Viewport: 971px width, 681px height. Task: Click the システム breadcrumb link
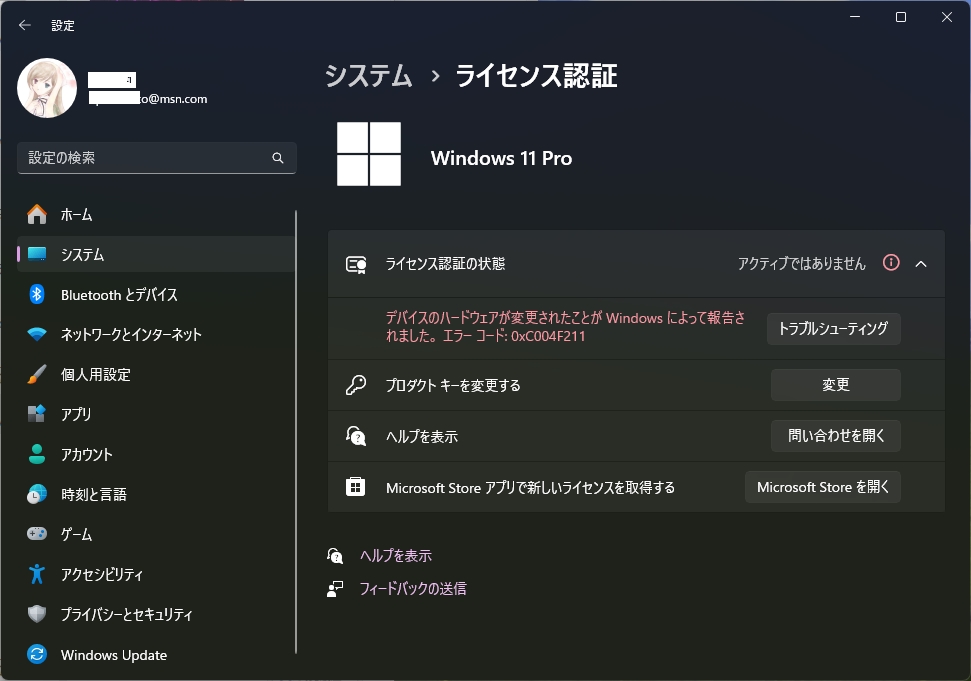pos(368,76)
